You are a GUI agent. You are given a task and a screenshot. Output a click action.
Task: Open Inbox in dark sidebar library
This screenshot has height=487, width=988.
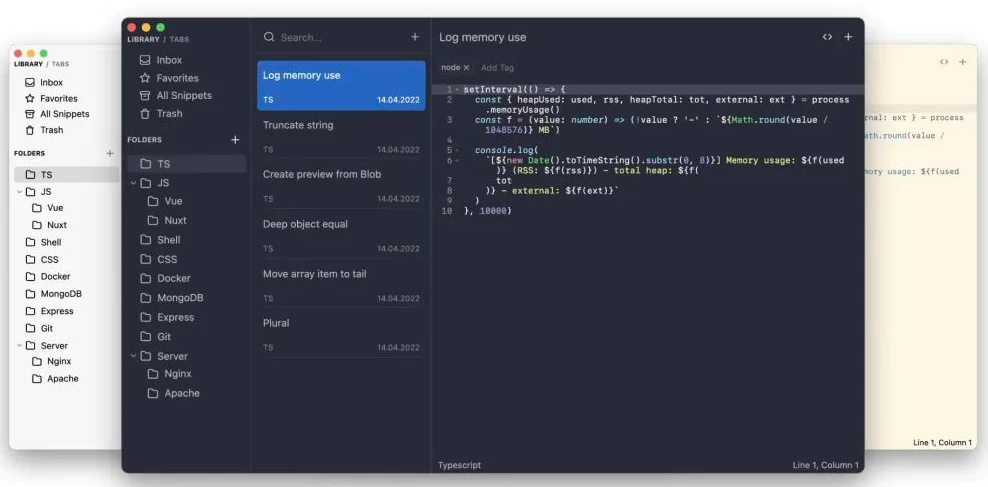[168, 60]
